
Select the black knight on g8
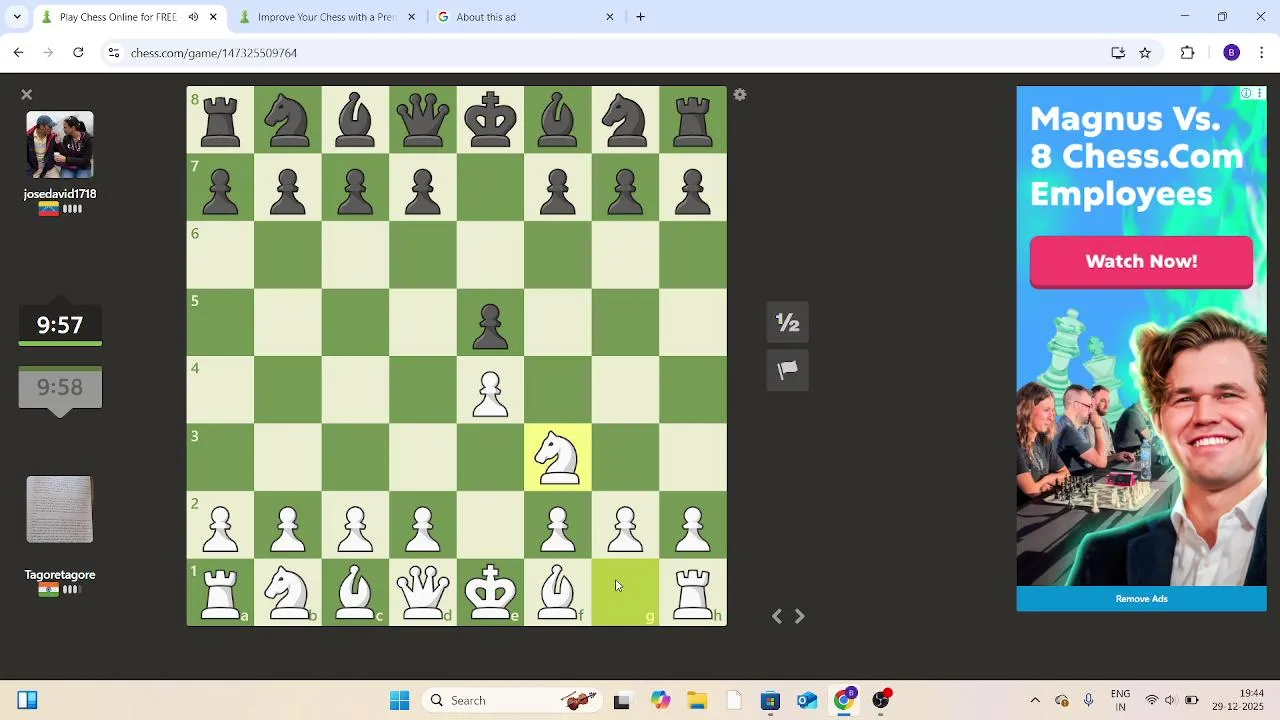click(x=625, y=119)
